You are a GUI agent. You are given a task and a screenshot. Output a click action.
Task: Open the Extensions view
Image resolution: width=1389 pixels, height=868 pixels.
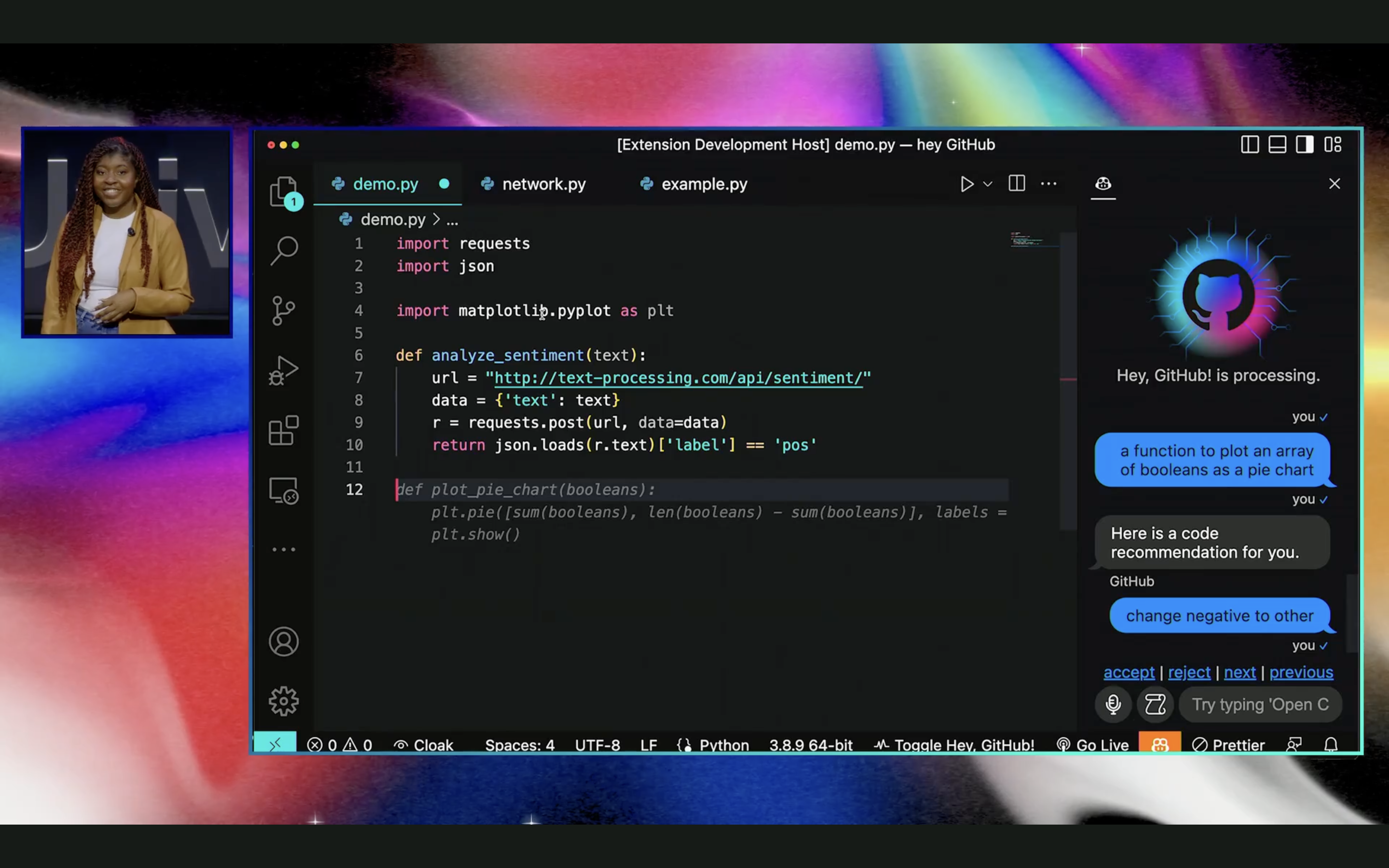(x=284, y=431)
